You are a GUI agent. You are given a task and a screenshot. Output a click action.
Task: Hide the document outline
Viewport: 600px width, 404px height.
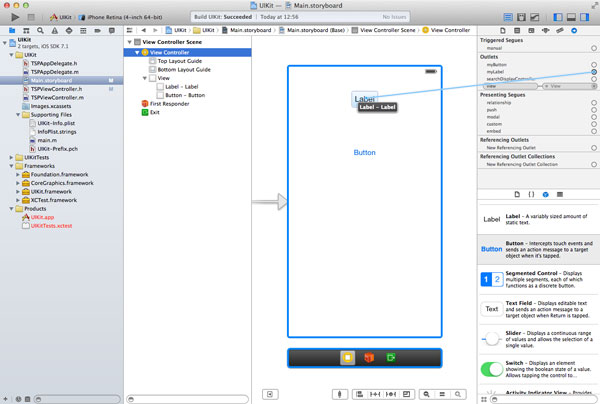click(x=270, y=394)
